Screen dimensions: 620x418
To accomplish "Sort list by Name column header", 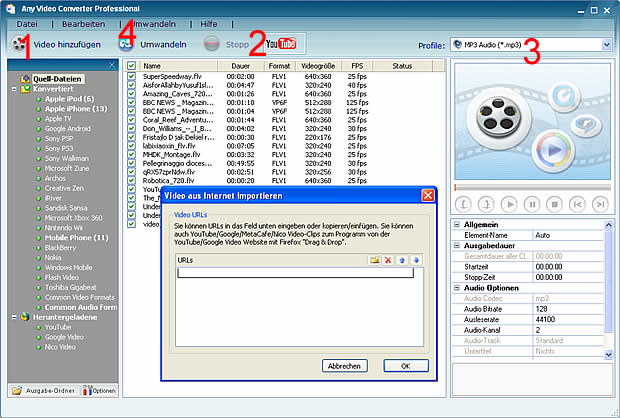I will pyautogui.click(x=178, y=66).
